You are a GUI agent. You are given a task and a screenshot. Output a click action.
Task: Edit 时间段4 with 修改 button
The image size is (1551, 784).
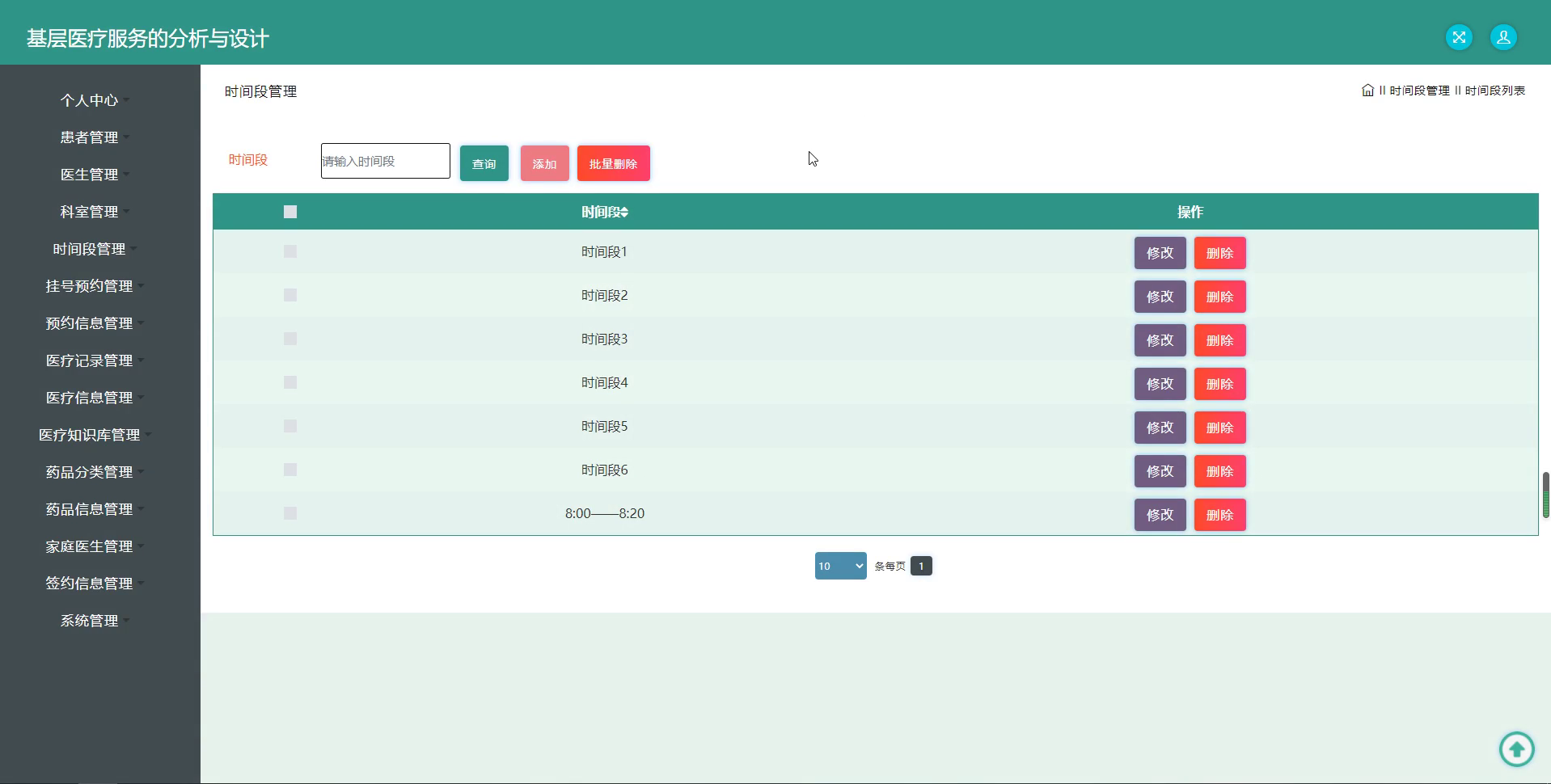[x=1160, y=384]
